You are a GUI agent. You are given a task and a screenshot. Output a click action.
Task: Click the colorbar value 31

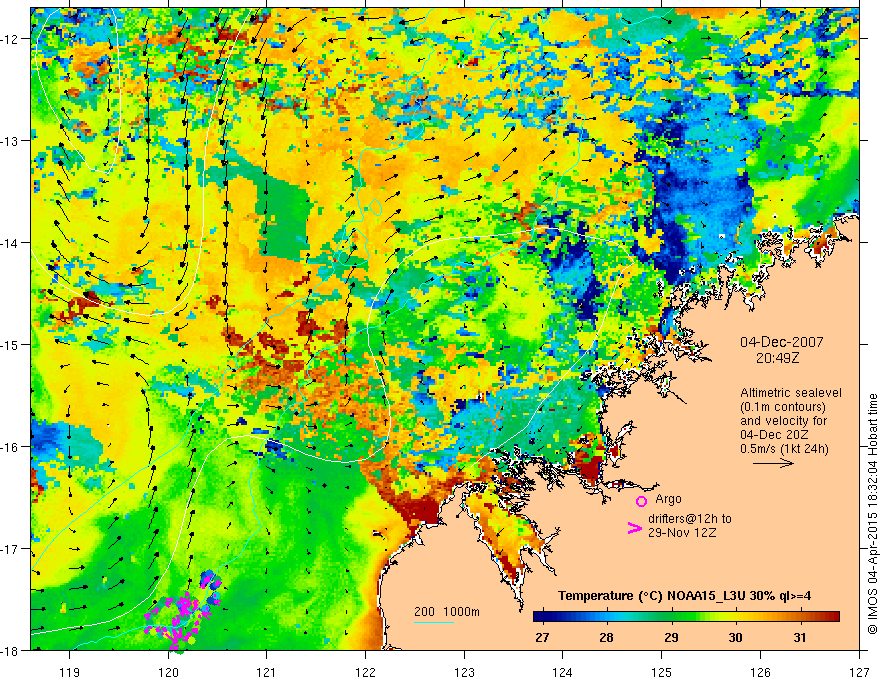(x=800, y=637)
